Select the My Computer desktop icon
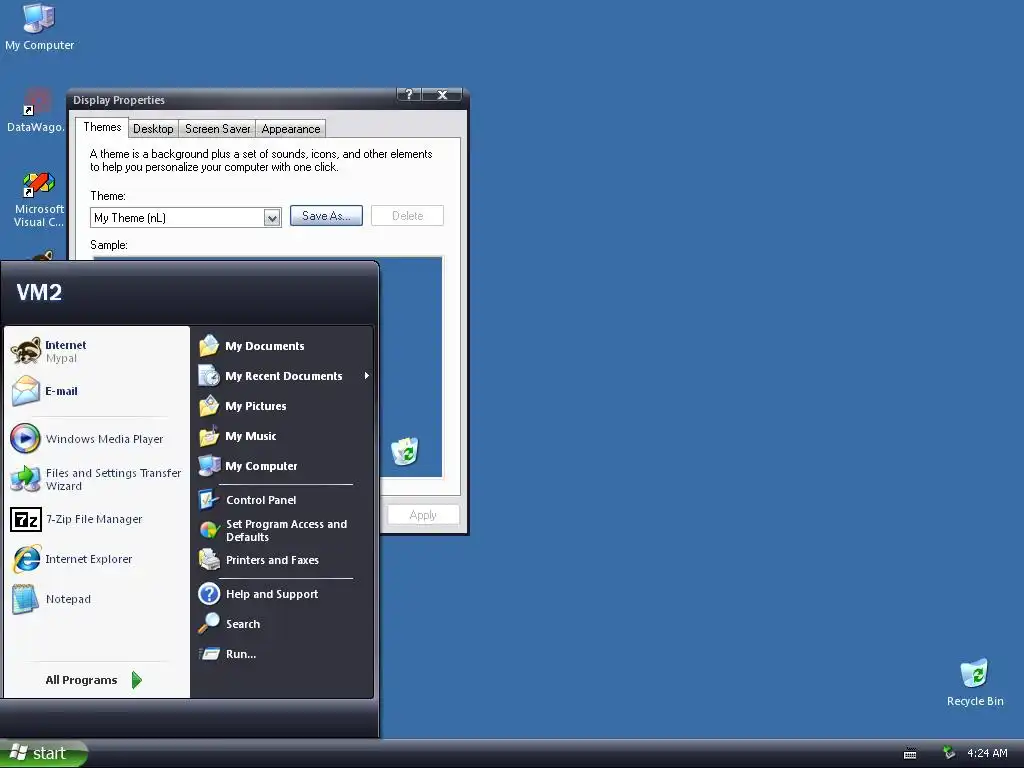 39,26
